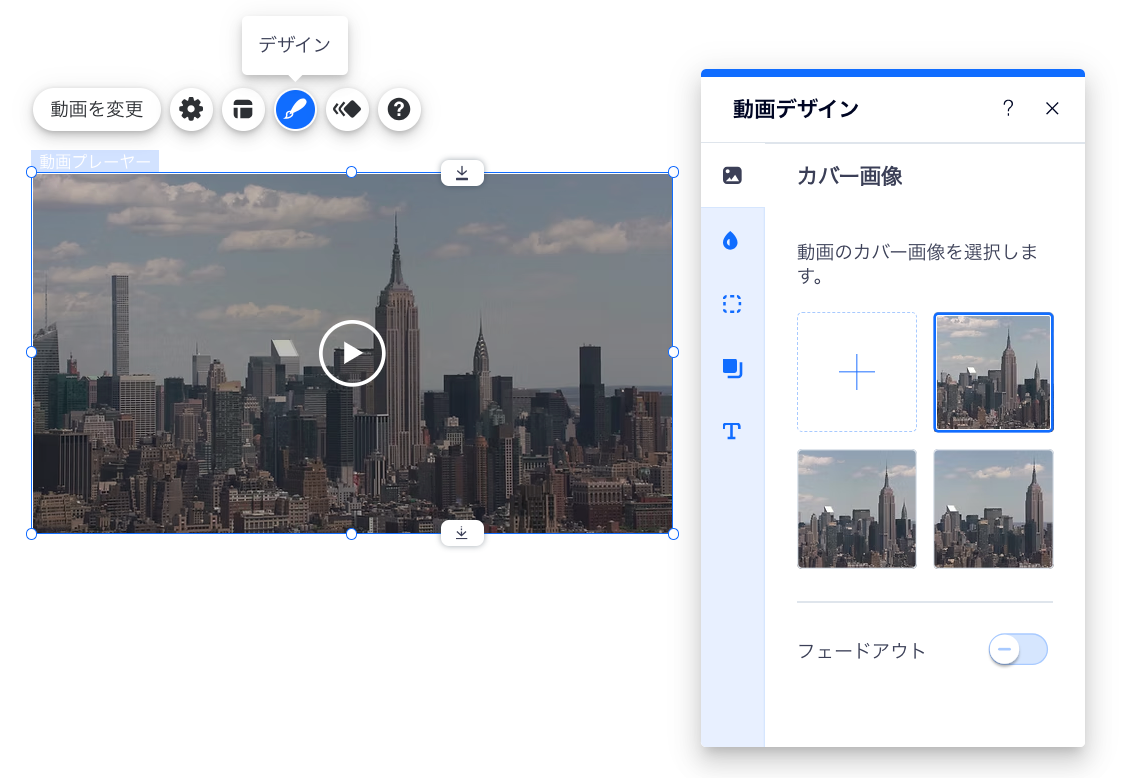Open help in 動画デザイン panel

point(1008,108)
